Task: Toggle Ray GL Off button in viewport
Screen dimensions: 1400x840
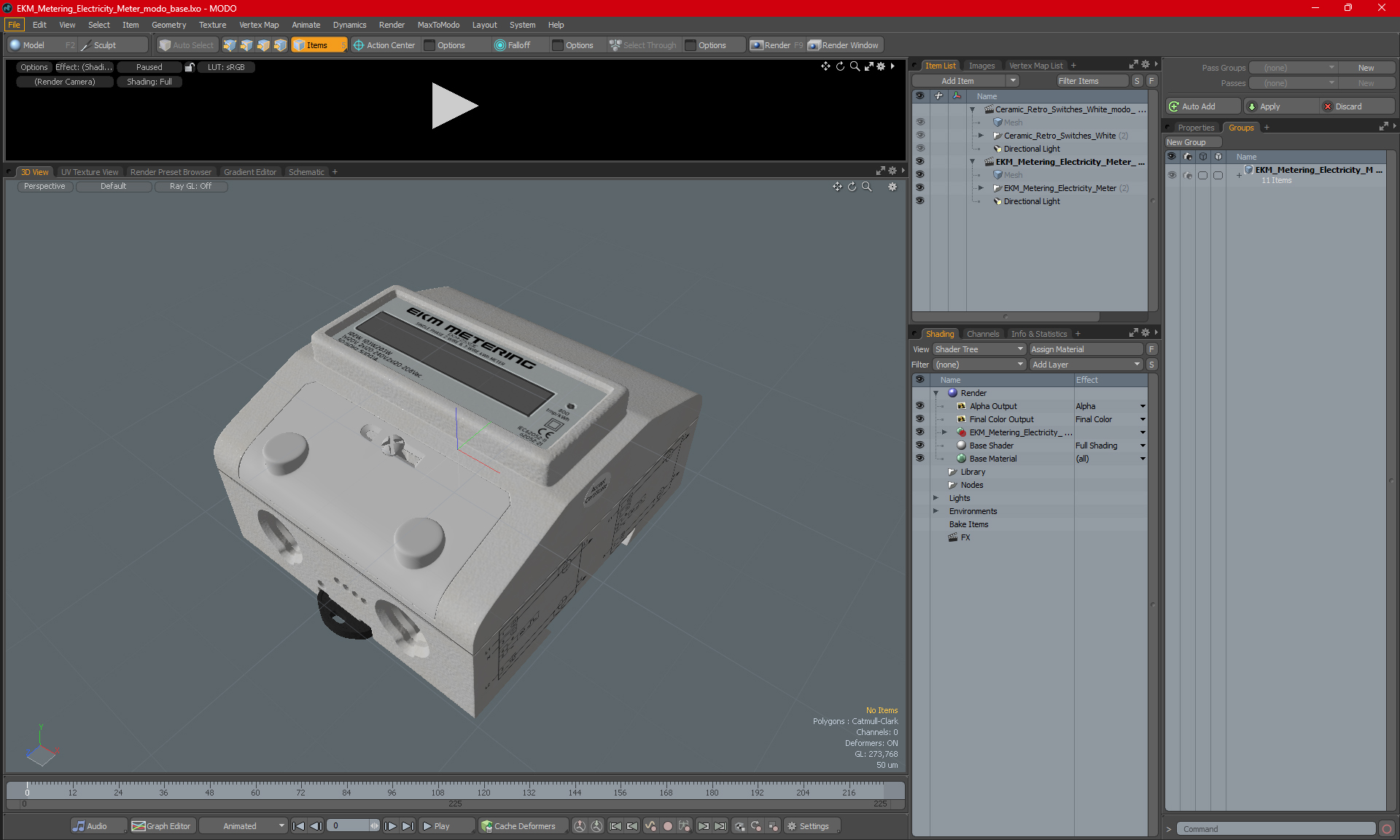Action: pyautogui.click(x=192, y=187)
